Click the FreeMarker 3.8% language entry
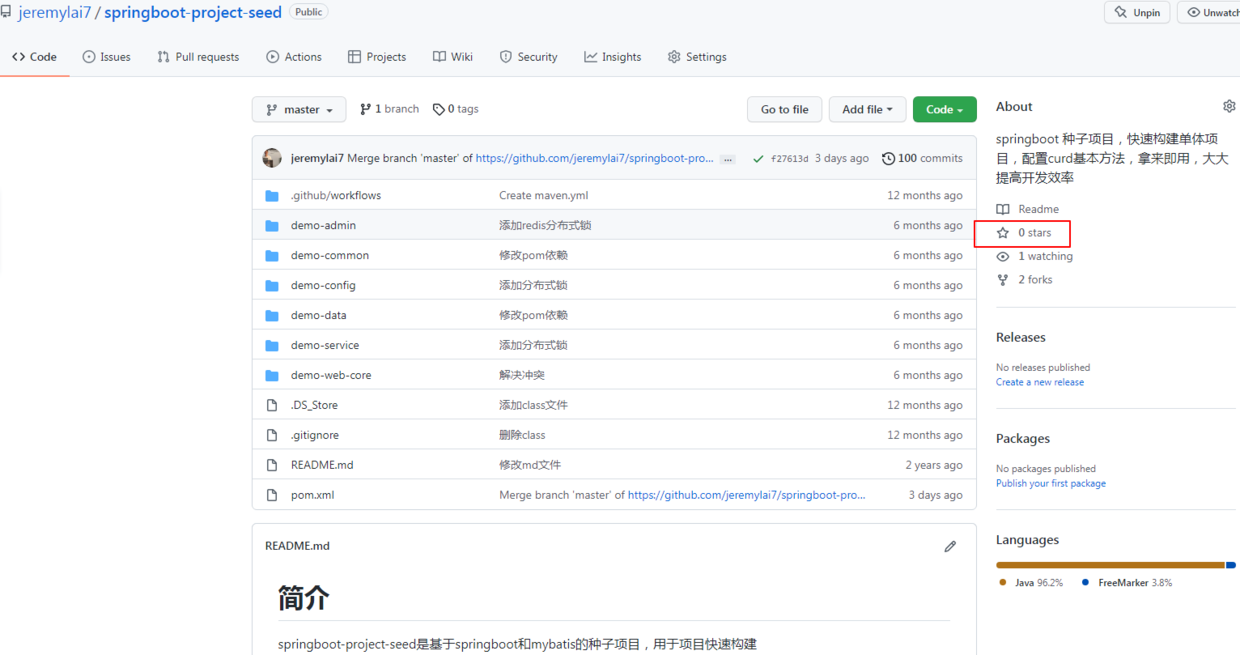This screenshot has height=655, width=1240. [1127, 582]
